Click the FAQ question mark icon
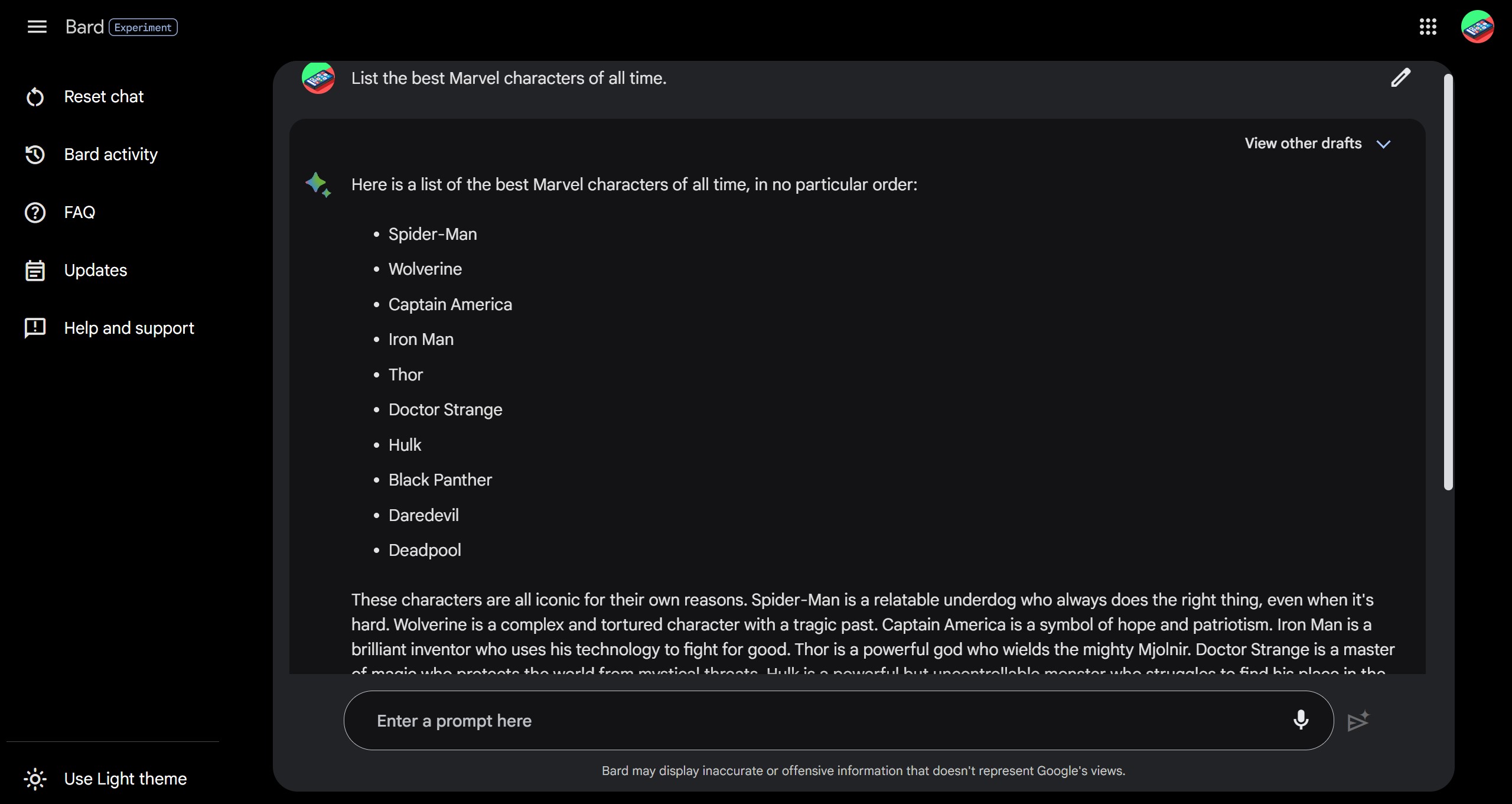1512x804 pixels. [x=35, y=213]
